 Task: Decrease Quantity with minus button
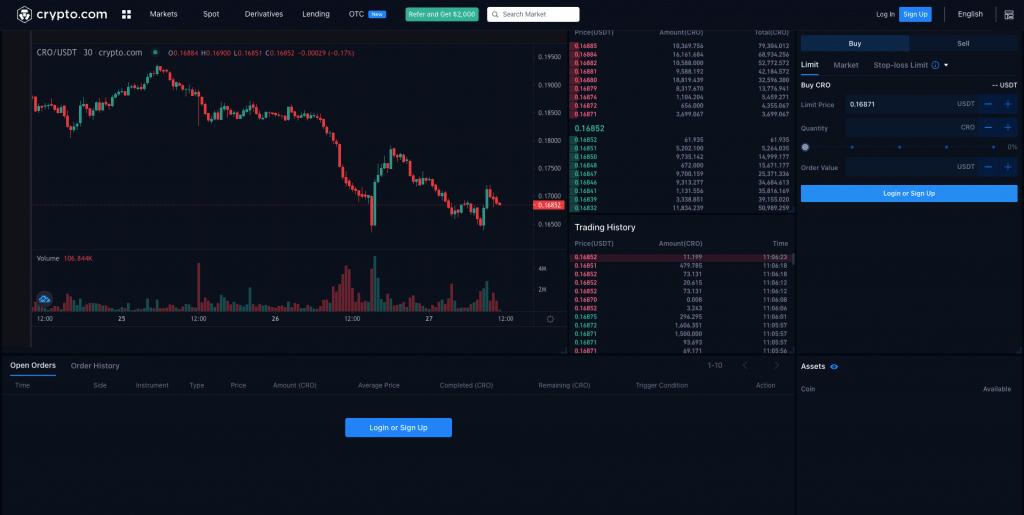point(988,128)
